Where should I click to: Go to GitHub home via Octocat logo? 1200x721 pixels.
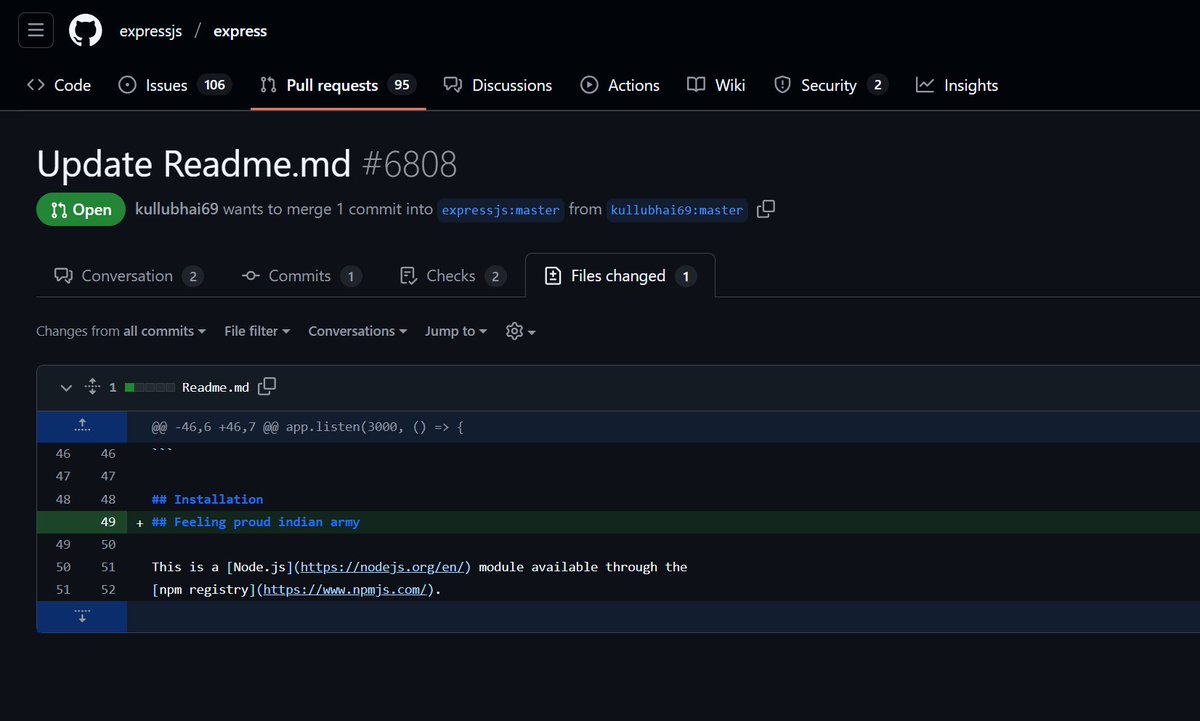click(x=85, y=31)
